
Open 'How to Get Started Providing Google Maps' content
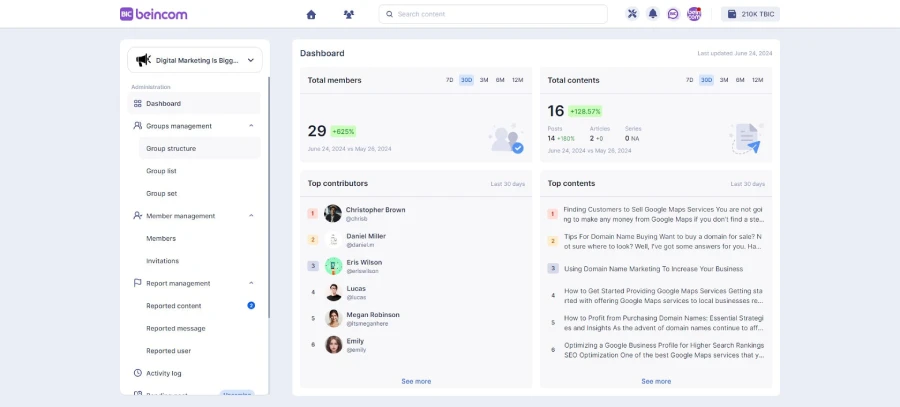point(664,296)
